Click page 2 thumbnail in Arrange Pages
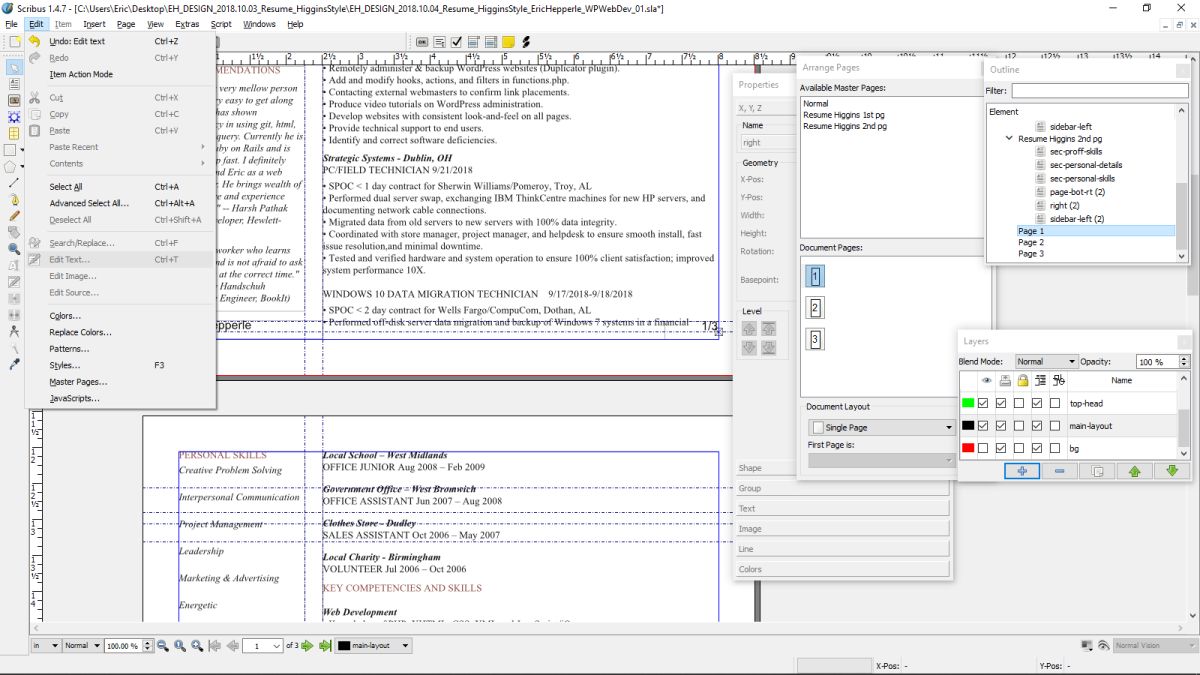Viewport: 1200px width, 675px height. pos(816,308)
